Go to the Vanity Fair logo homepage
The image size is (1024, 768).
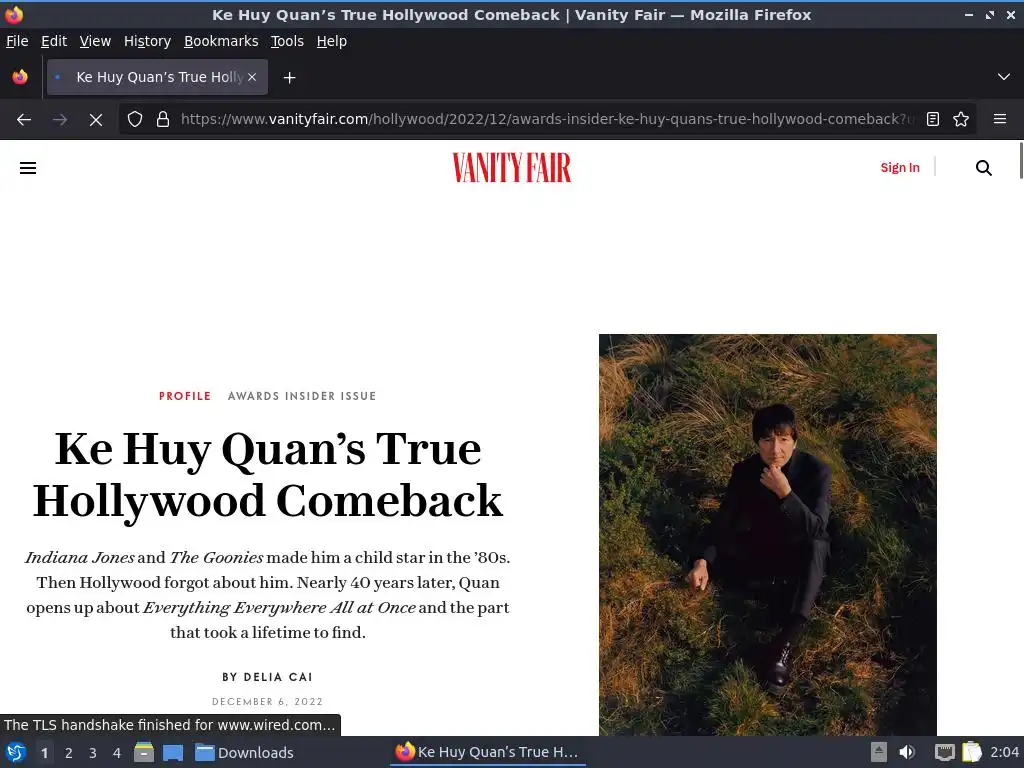[512, 168]
